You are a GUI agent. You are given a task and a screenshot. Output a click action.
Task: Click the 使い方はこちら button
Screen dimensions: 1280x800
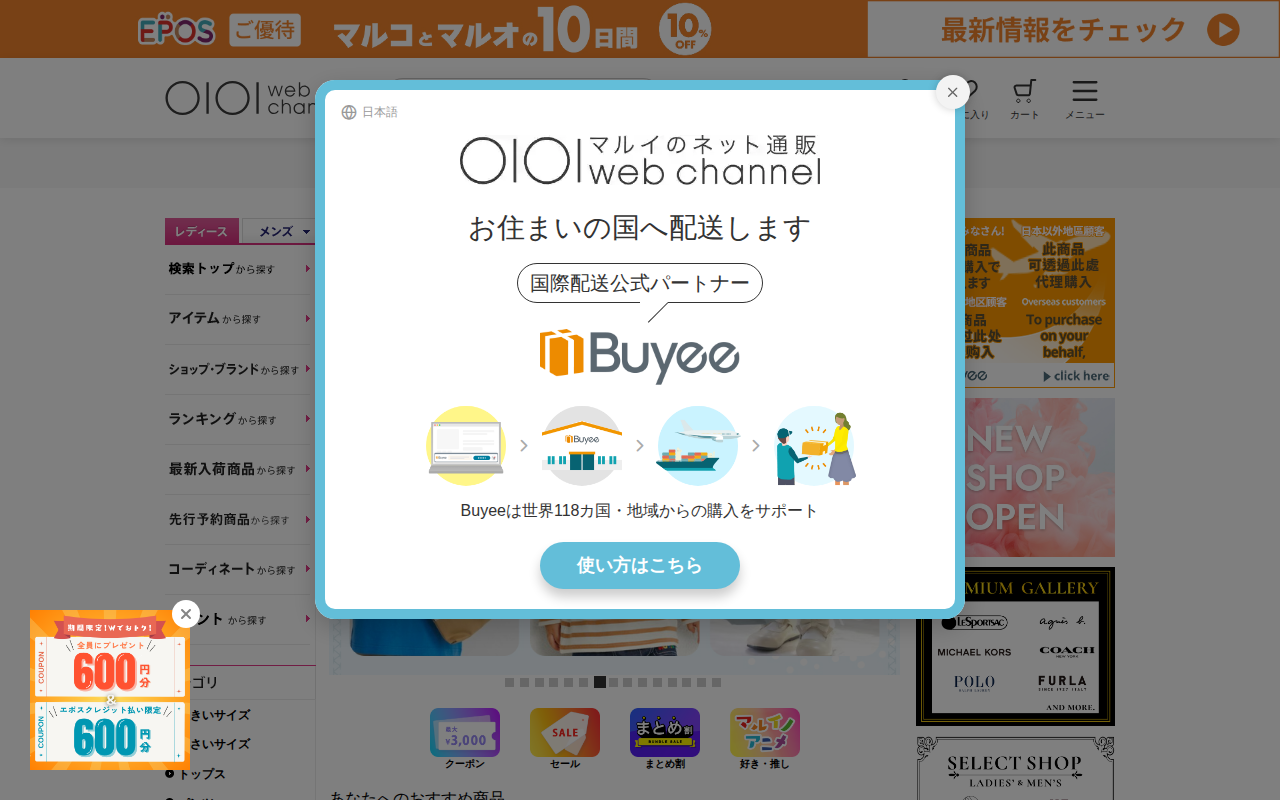click(640, 565)
